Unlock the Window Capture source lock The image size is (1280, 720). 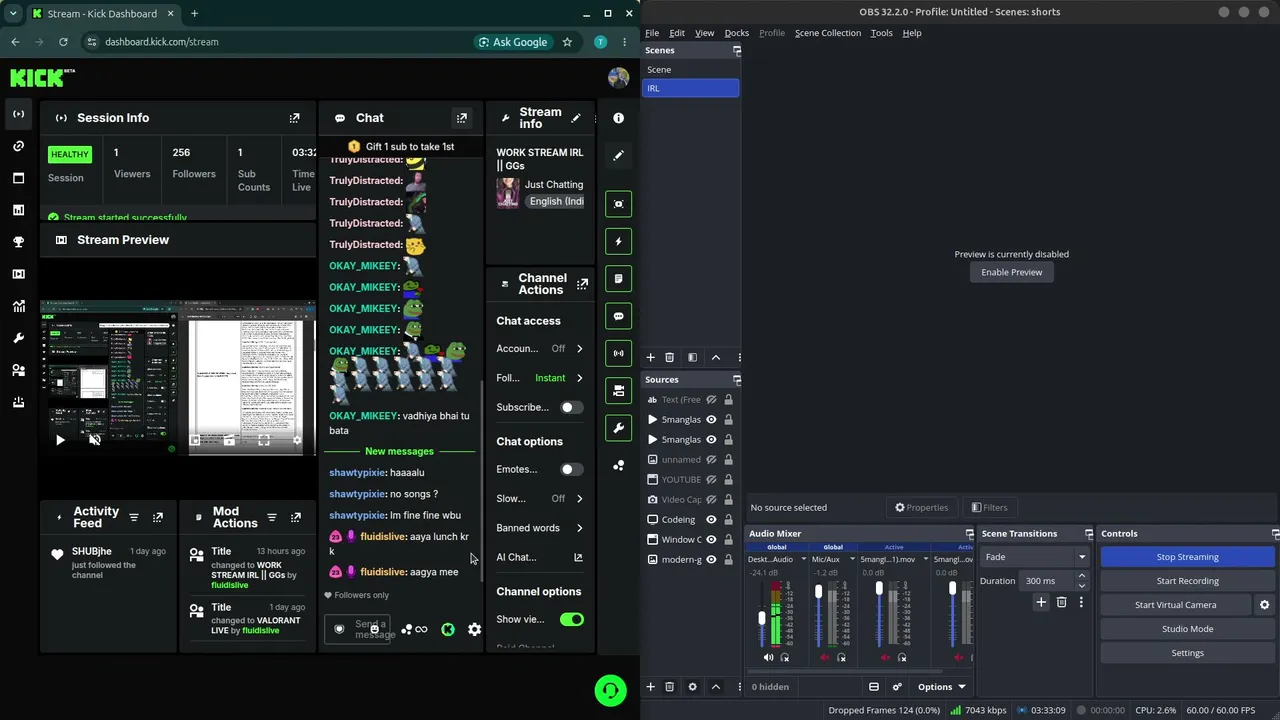pyautogui.click(x=728, y=540)
